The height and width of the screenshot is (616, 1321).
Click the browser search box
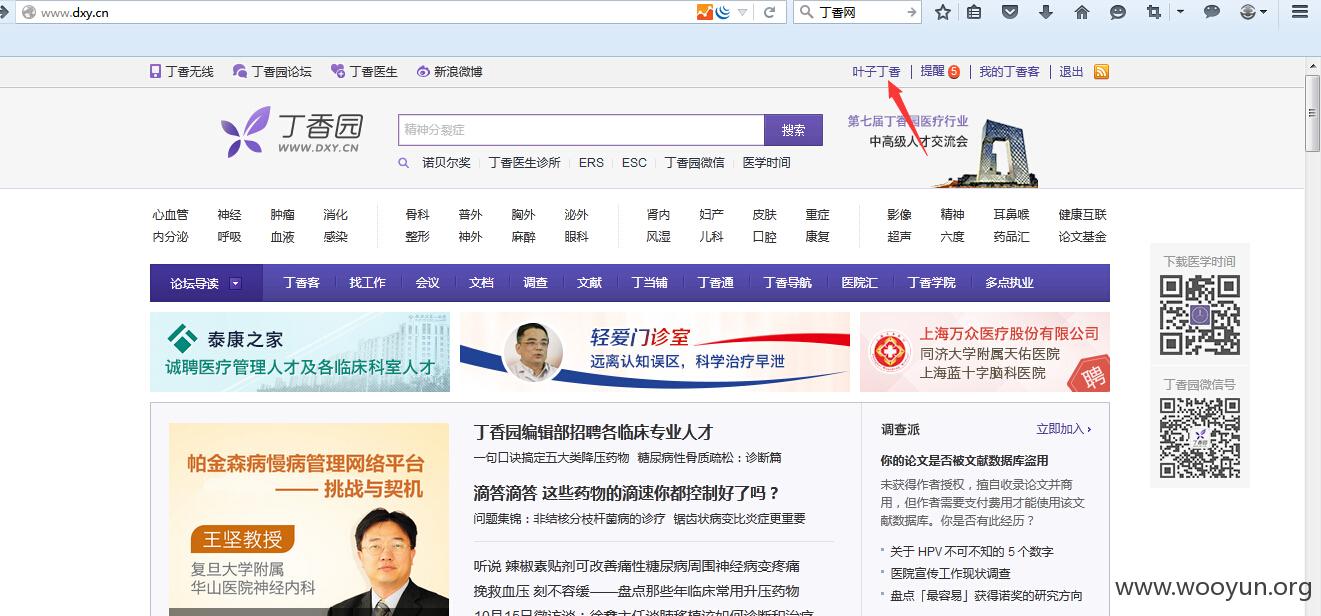(x=860, y=12)
